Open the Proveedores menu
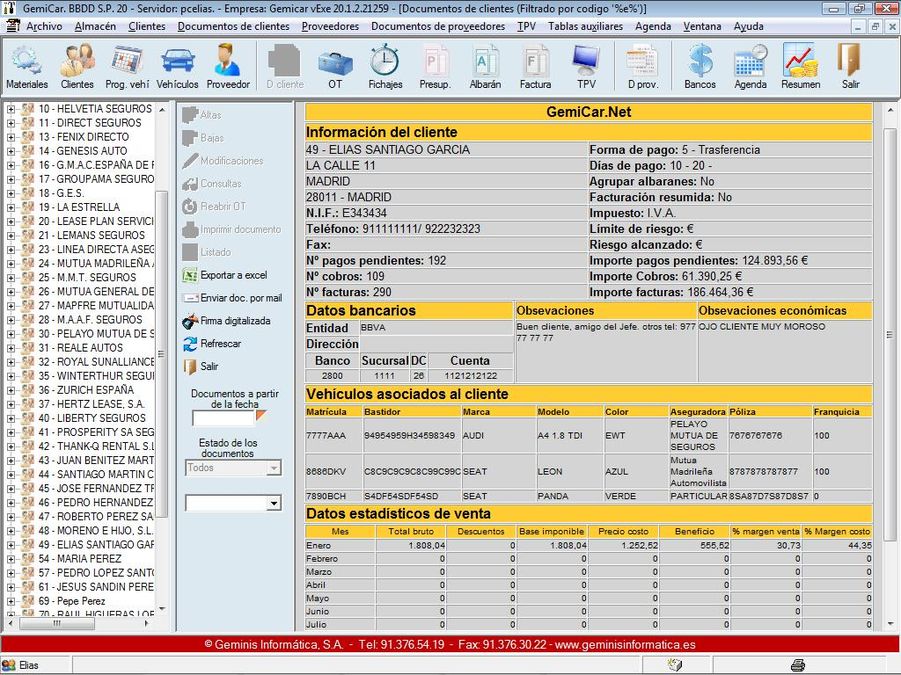901x675 pixels. click(330, 26)
